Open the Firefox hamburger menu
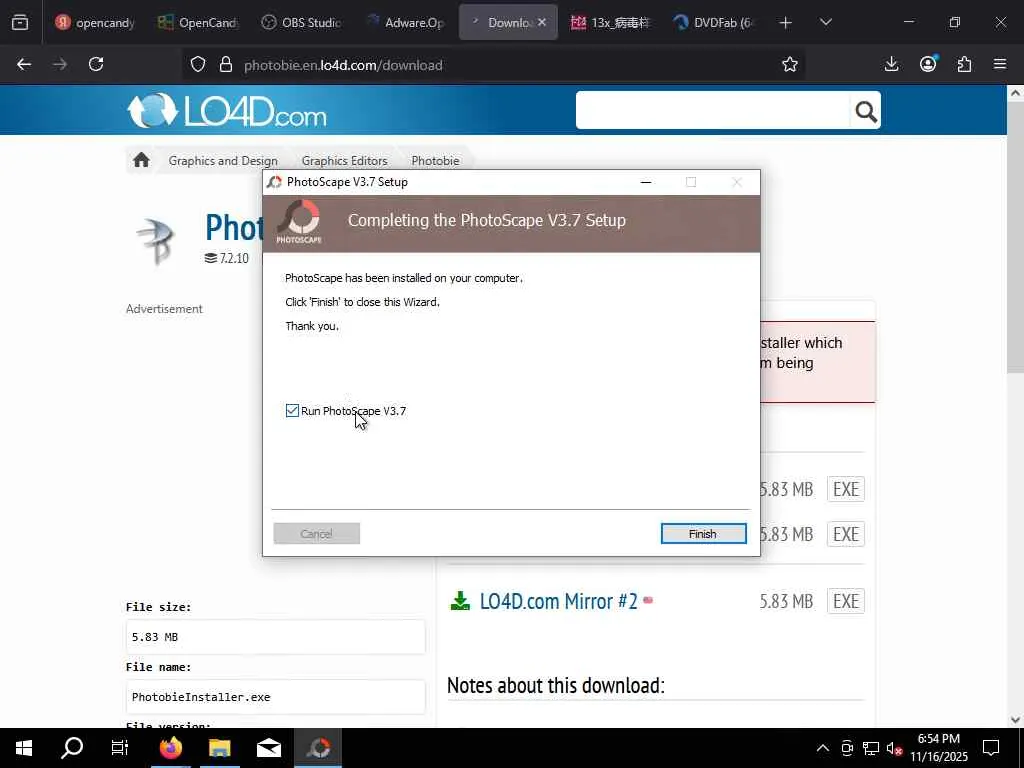This screenshot has height=768, width=1024. 1000,64
